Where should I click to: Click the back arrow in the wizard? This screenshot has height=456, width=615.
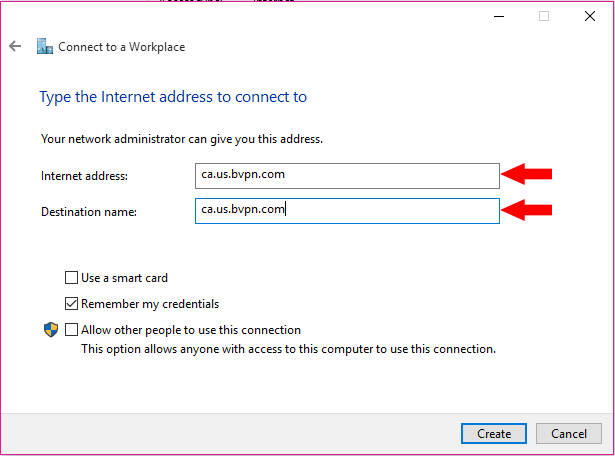click(15, 47)
